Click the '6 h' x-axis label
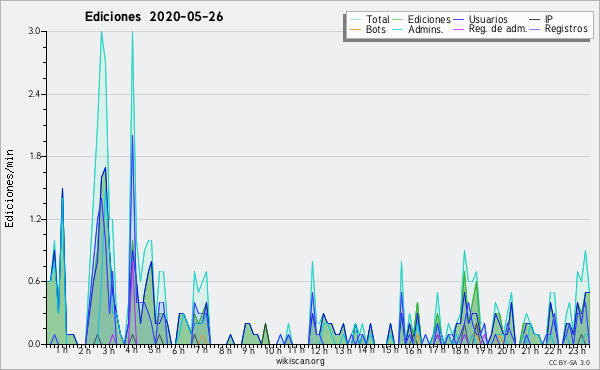This screenshot has height=370, width=600. pos(178,350)
